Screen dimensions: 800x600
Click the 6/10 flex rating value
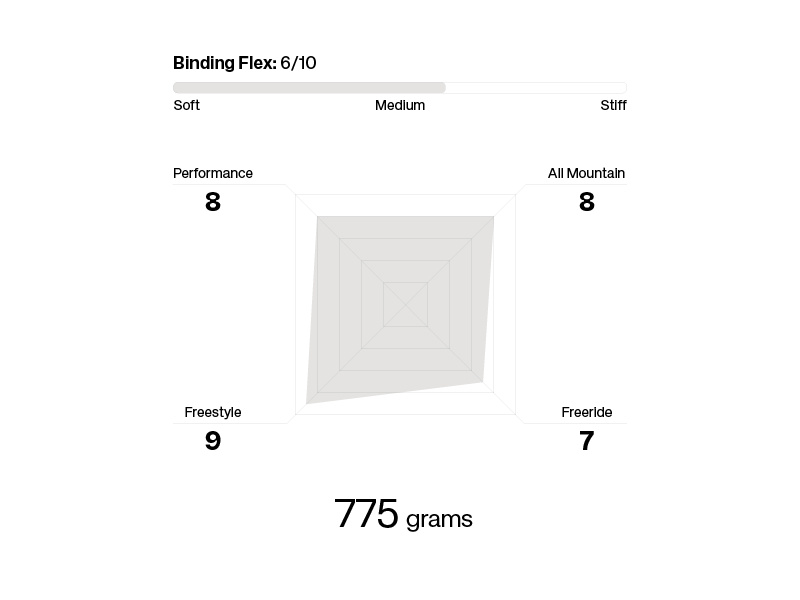click(298, 63)
